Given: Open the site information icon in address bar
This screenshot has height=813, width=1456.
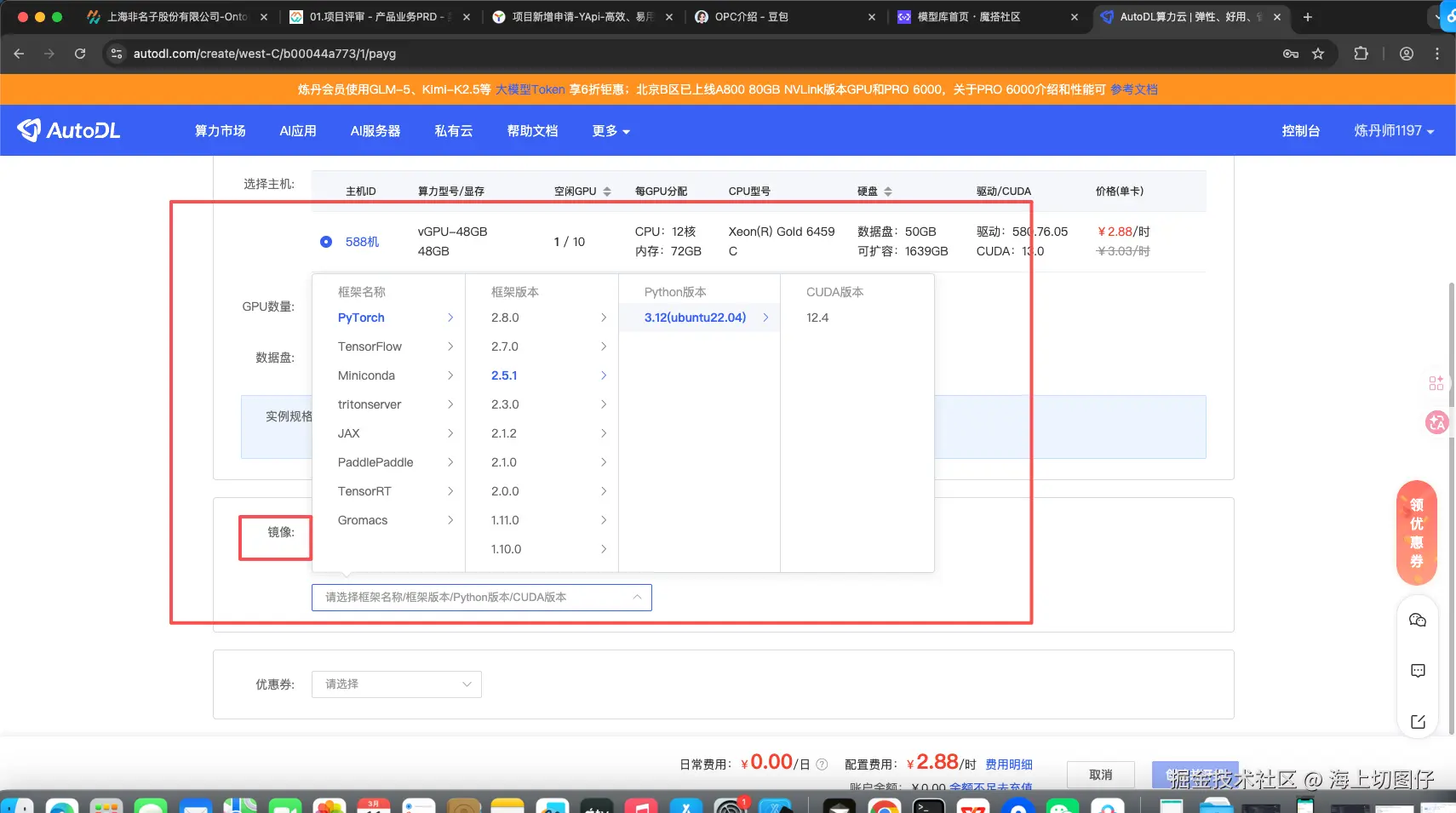Looking at the screenshot, I should tap(117, 54).
